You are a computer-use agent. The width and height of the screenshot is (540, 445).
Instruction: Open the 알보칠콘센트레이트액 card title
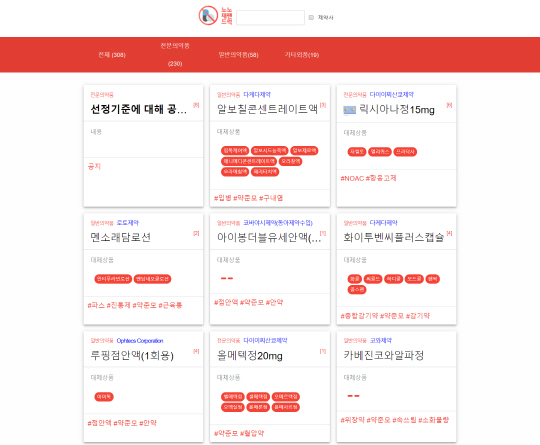[x=267, y=109]
